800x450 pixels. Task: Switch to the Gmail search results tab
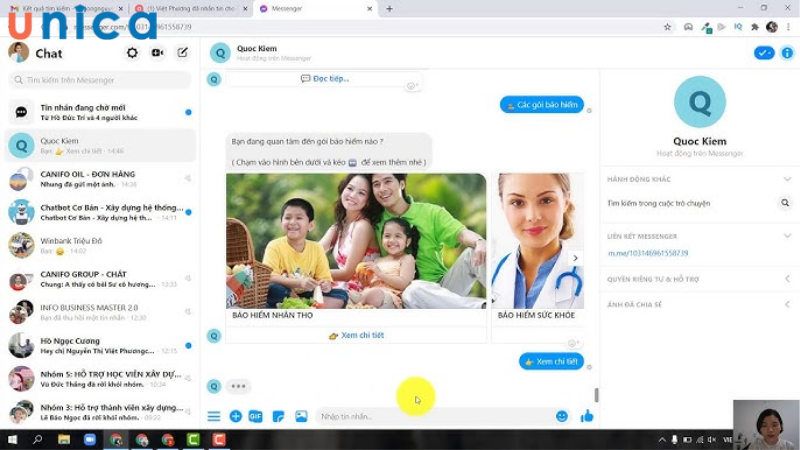[66, 9]
